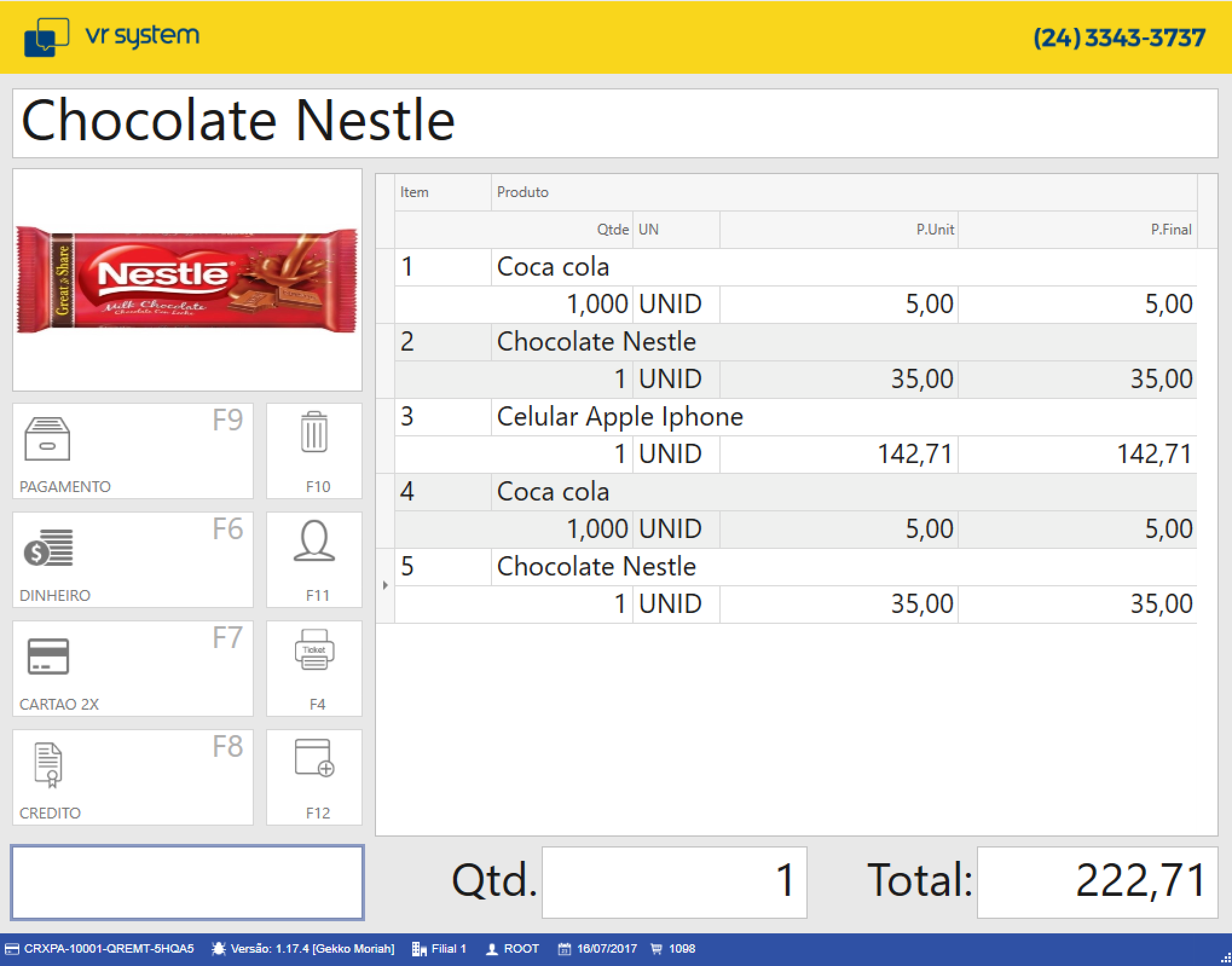
Task: Click the F12 add window icon
Action: click(x=314, y=758)
